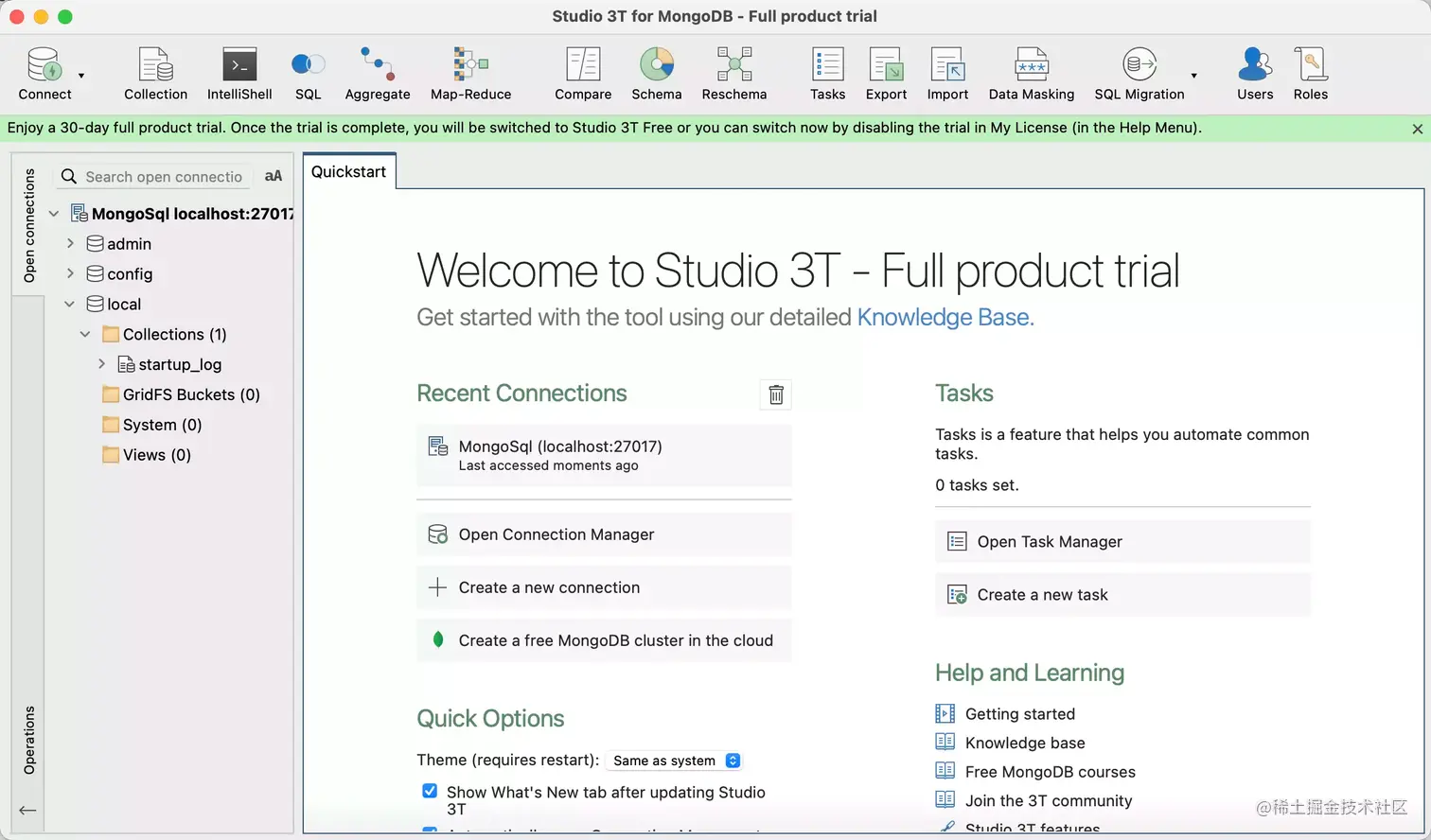Dismiss the 30-day trial banner
The width and height of the screenshot is (1431, 840).
[x=1417, y=129]
